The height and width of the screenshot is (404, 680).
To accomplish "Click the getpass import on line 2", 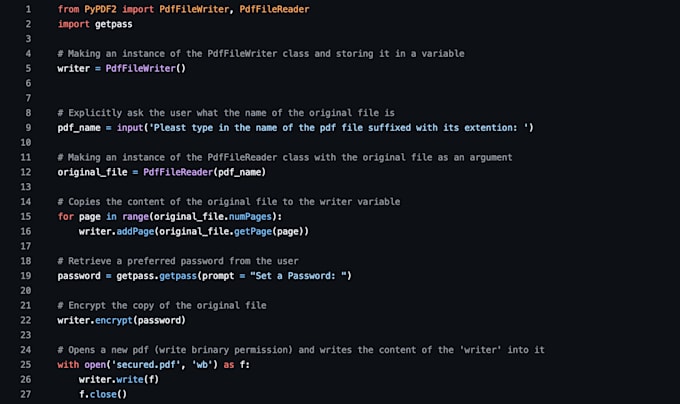I will coord(114,24).
